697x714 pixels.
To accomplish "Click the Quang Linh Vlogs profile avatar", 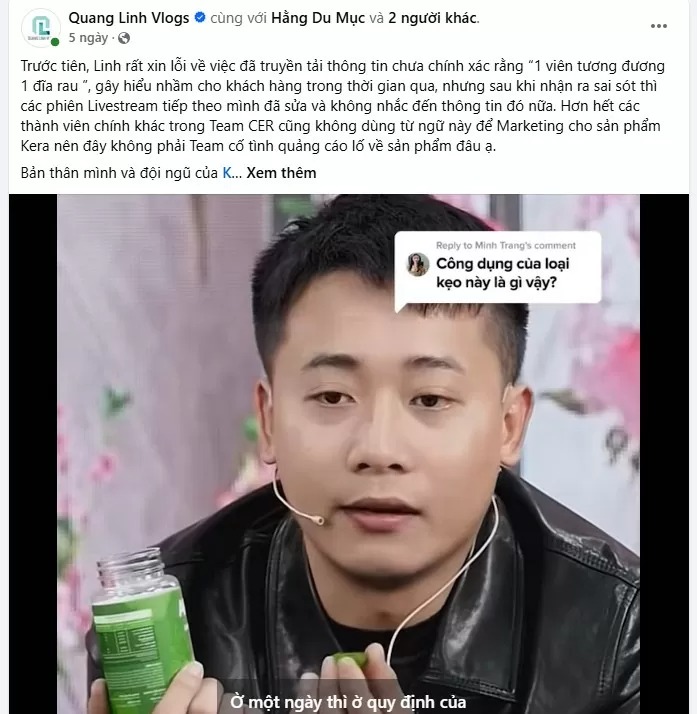I will click(41, 27).
